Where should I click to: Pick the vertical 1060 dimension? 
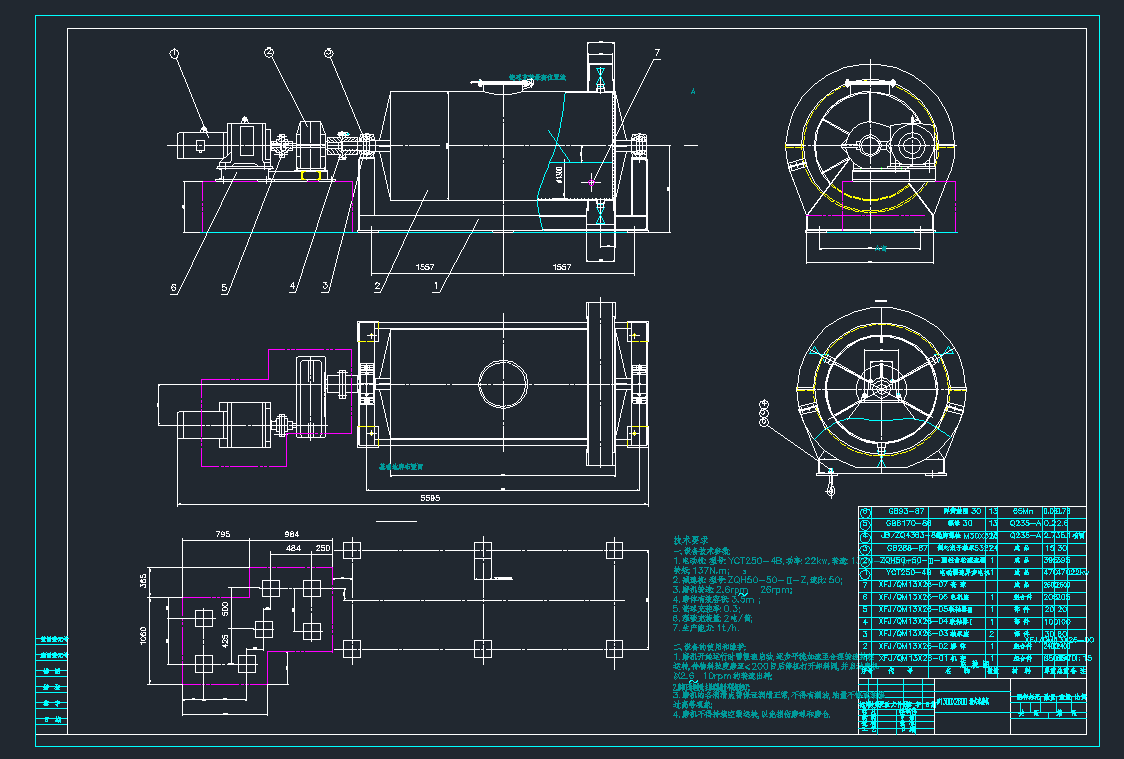[143, 635]
